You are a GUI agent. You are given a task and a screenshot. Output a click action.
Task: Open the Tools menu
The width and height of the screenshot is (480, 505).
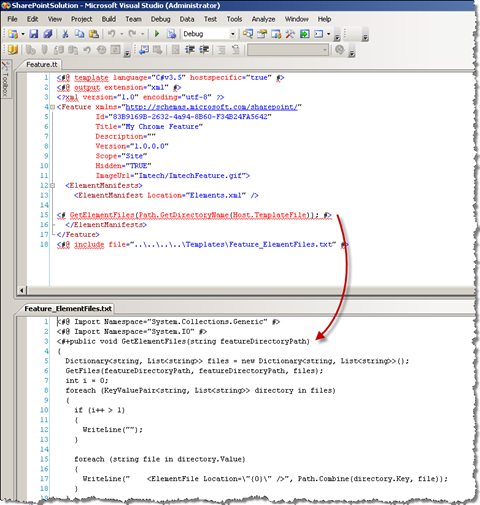click(234, 19)
